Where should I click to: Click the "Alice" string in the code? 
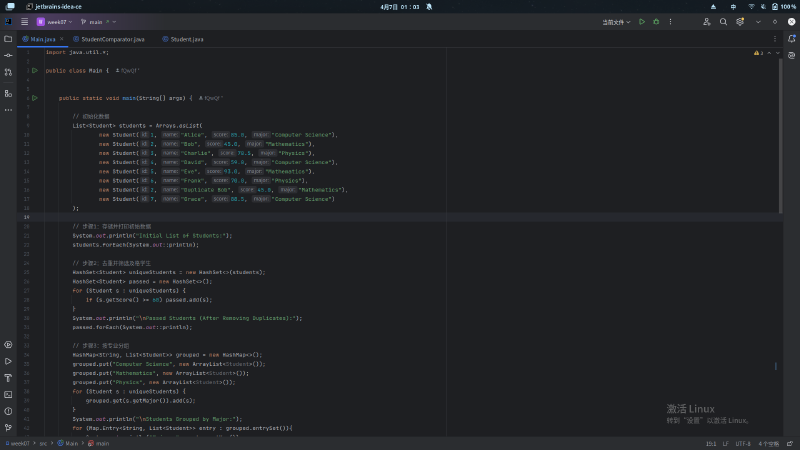pos(193,135)
